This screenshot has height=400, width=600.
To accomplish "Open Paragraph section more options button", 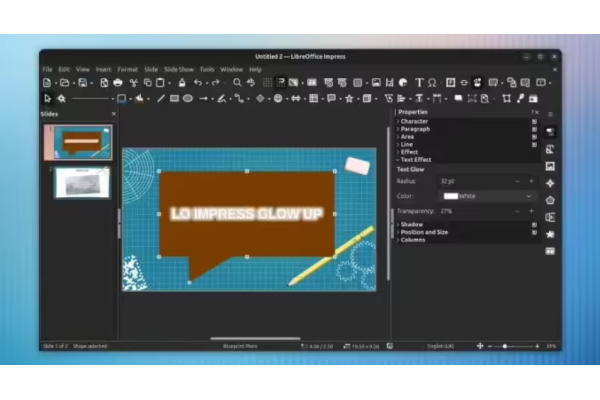I will [x=534, y=129].
